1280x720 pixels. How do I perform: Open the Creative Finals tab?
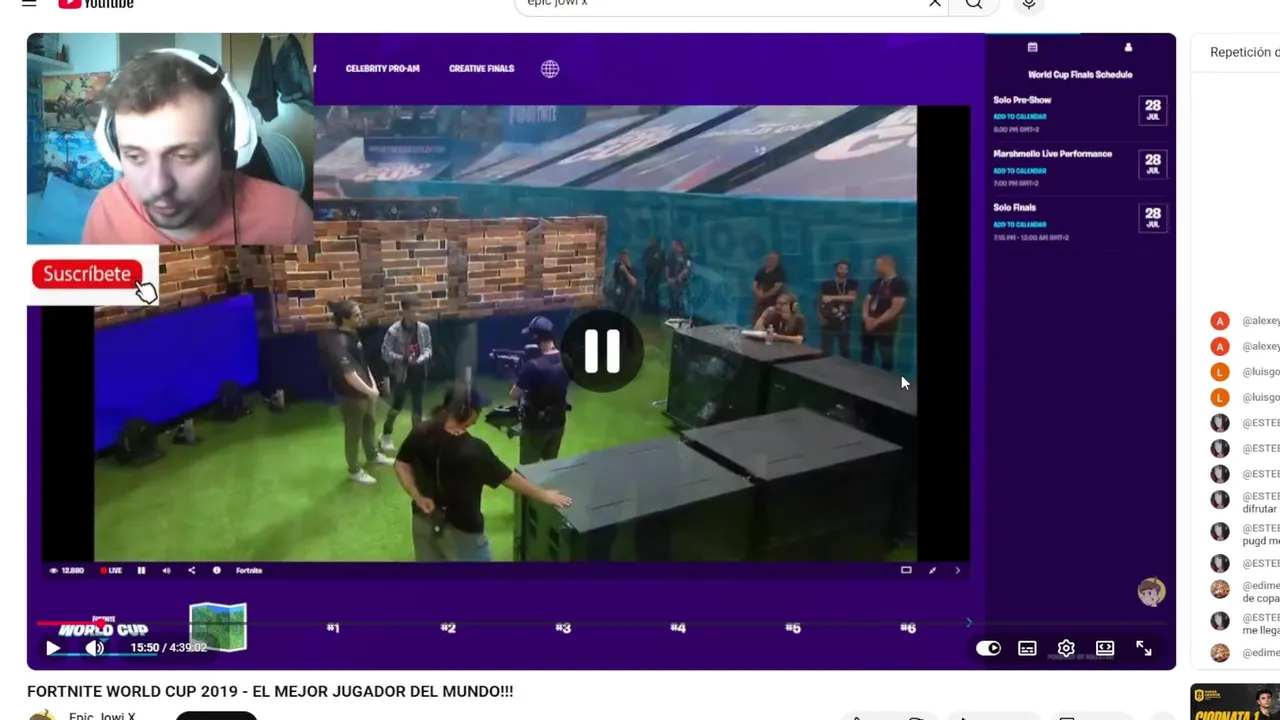click(481, 69)
